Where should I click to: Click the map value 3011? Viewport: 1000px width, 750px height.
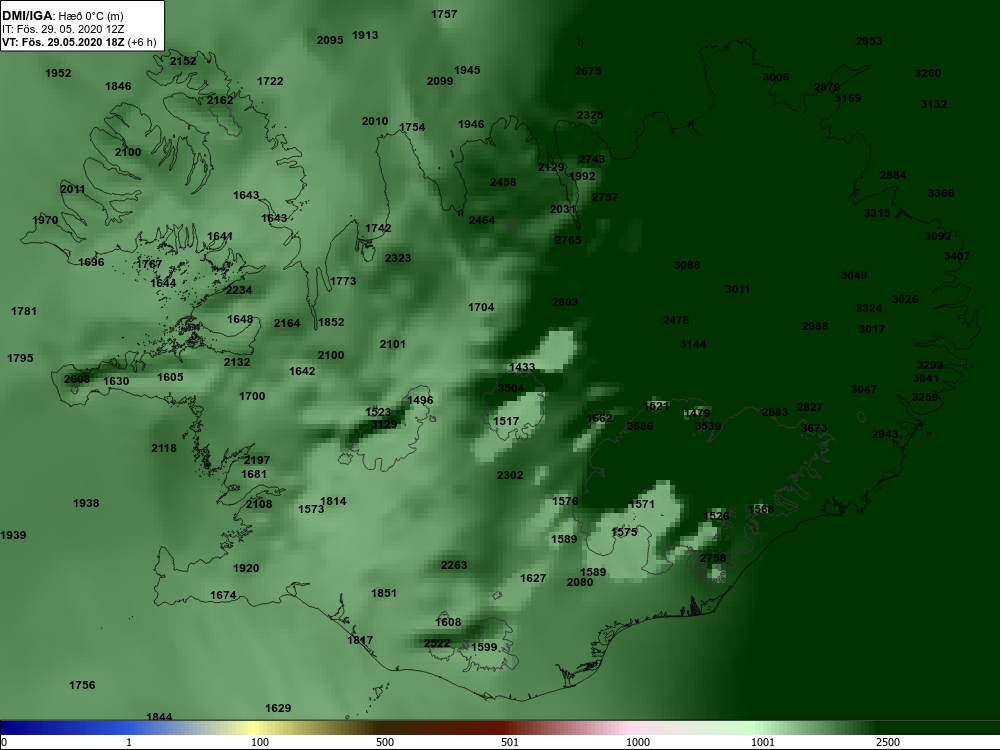(737, 289)
